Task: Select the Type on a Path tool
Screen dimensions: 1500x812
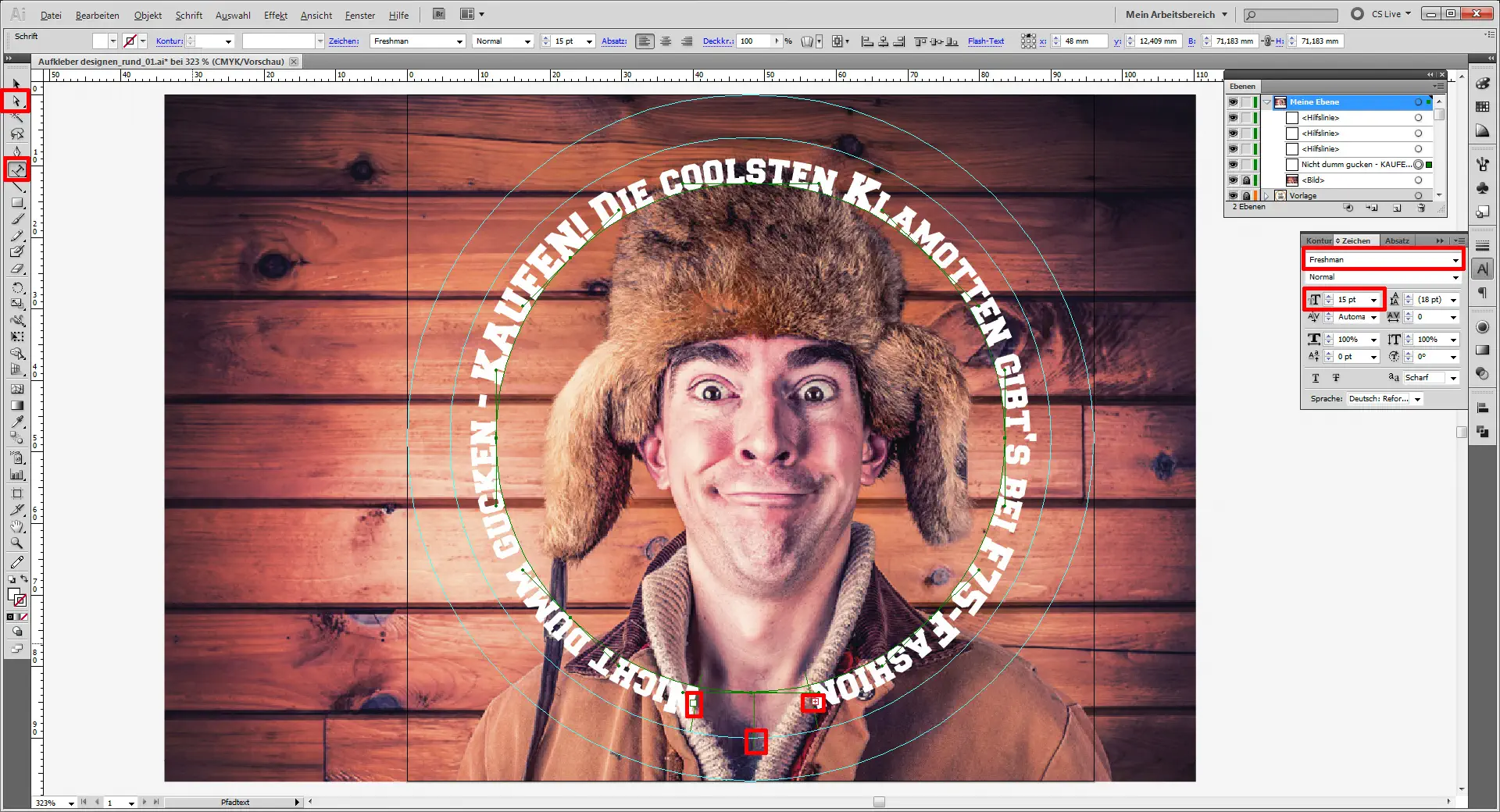Action: [16, 169]
